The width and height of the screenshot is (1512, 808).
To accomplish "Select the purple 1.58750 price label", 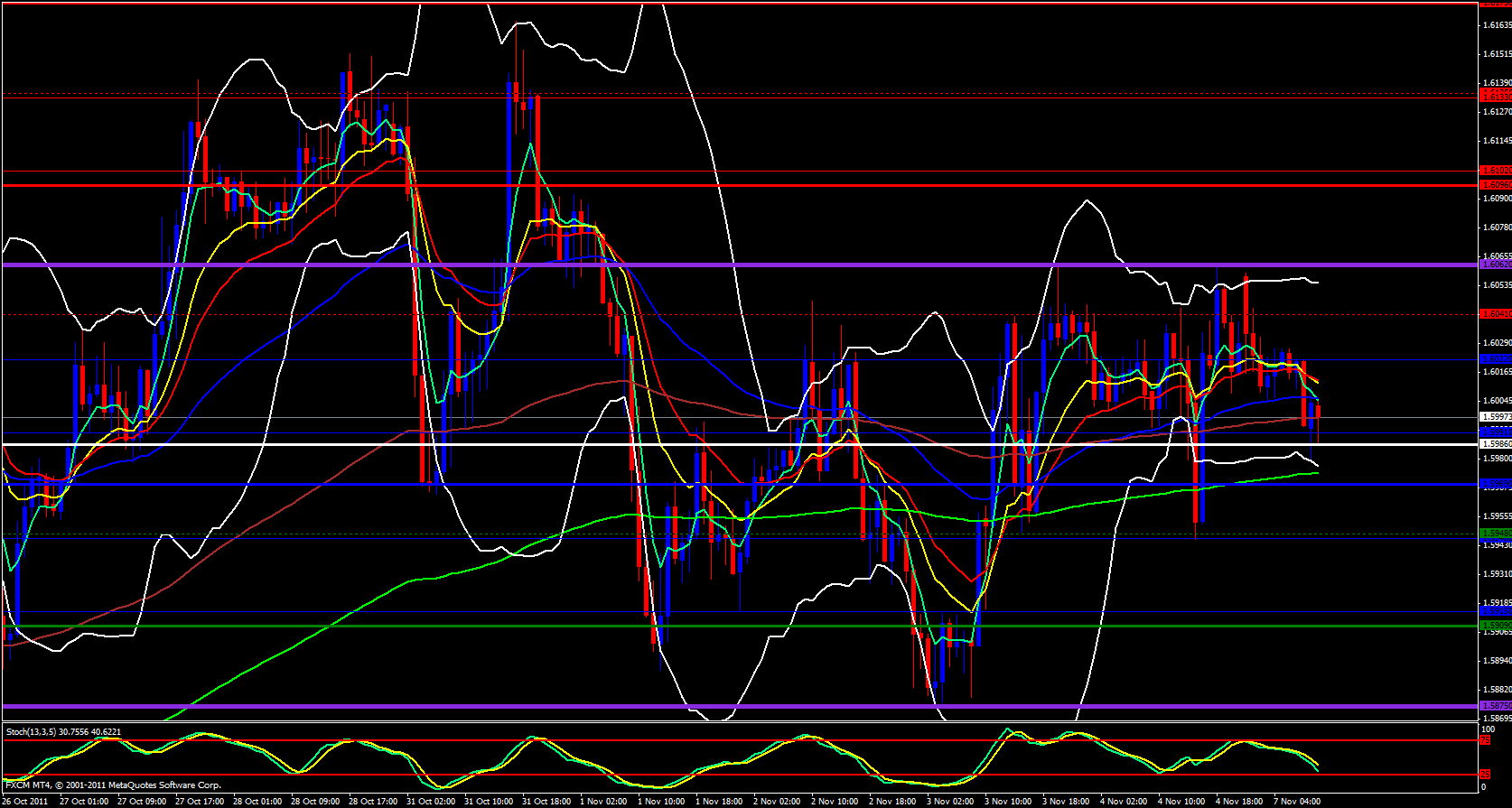I will click(x=1495, y=706).
